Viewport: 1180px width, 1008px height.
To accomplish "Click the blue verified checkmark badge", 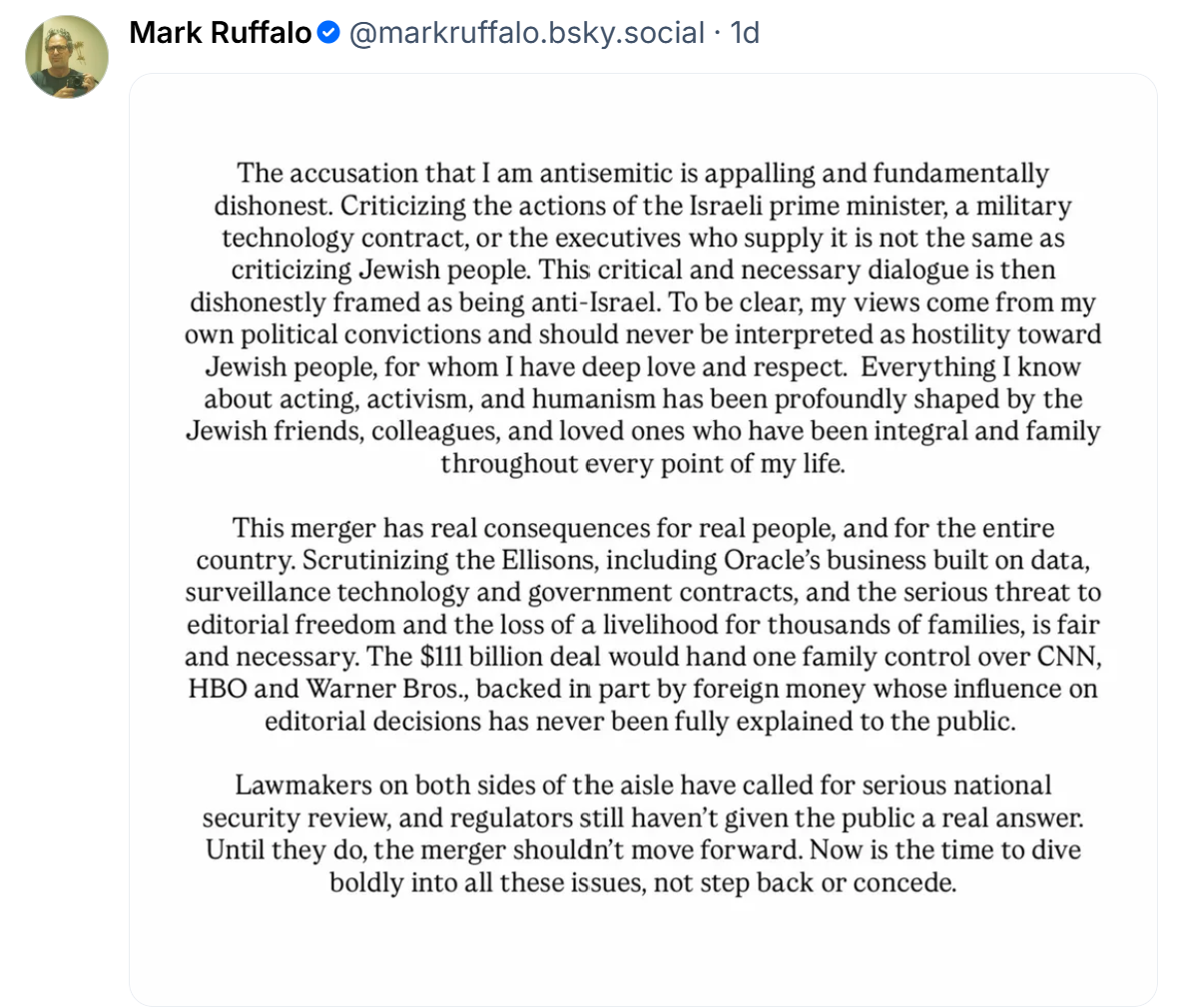I will coord(328,32).
